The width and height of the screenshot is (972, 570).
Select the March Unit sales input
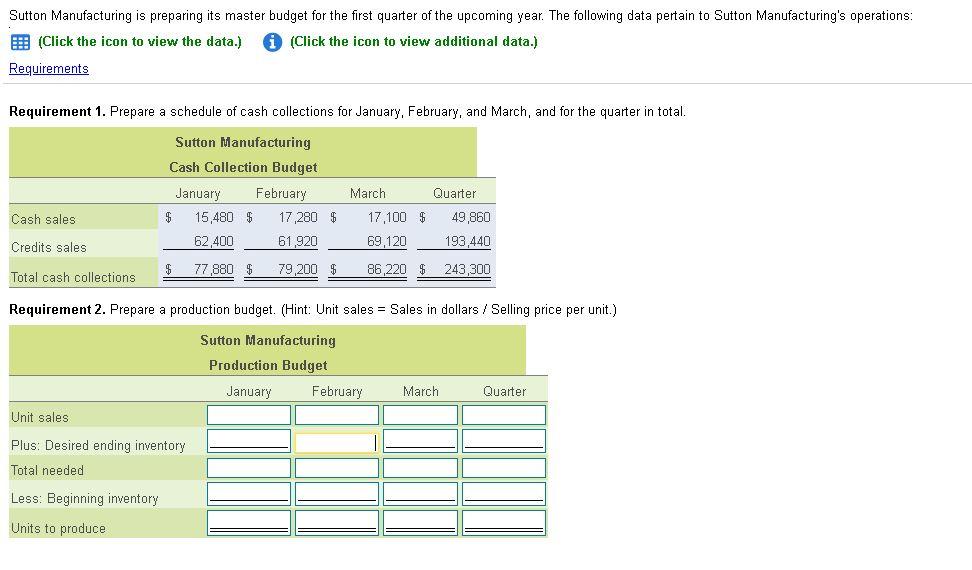click(x=420, y=414)
